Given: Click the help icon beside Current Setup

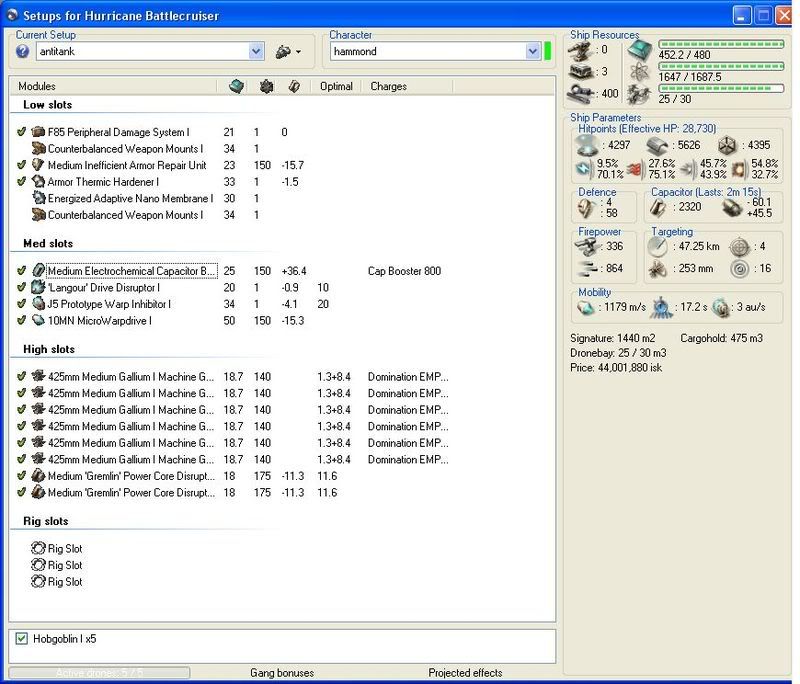Looking at the screenshot, I should pyautogui.click(x=22, y=51).
